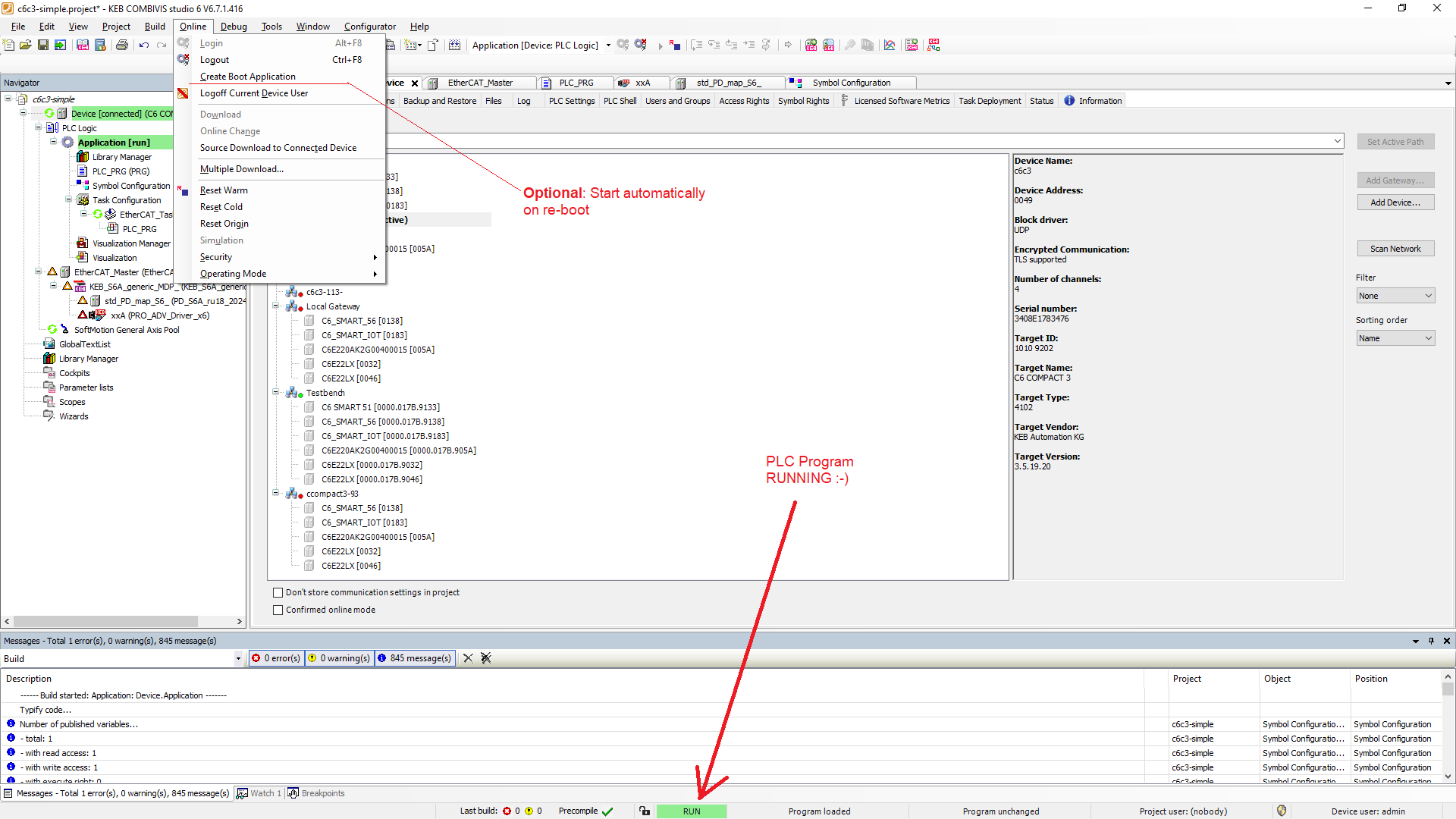Image resolution: width=1456 pixels, height=819 pixels.
Task: Clear all messages in message panel
Action: click(486, 658)
